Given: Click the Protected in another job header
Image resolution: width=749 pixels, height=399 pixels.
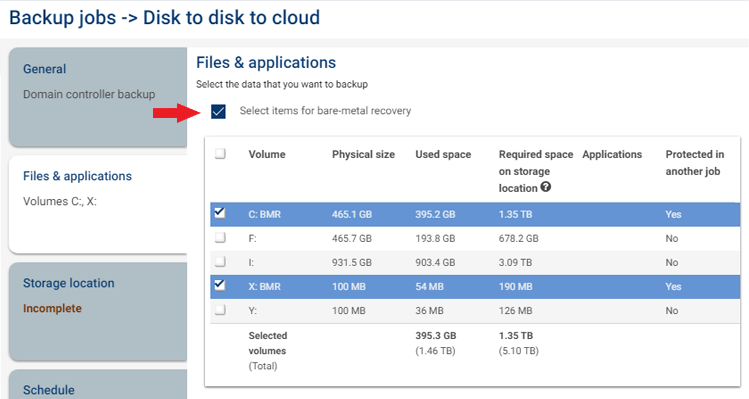Looking at the screenshot, I should point(695,163).
